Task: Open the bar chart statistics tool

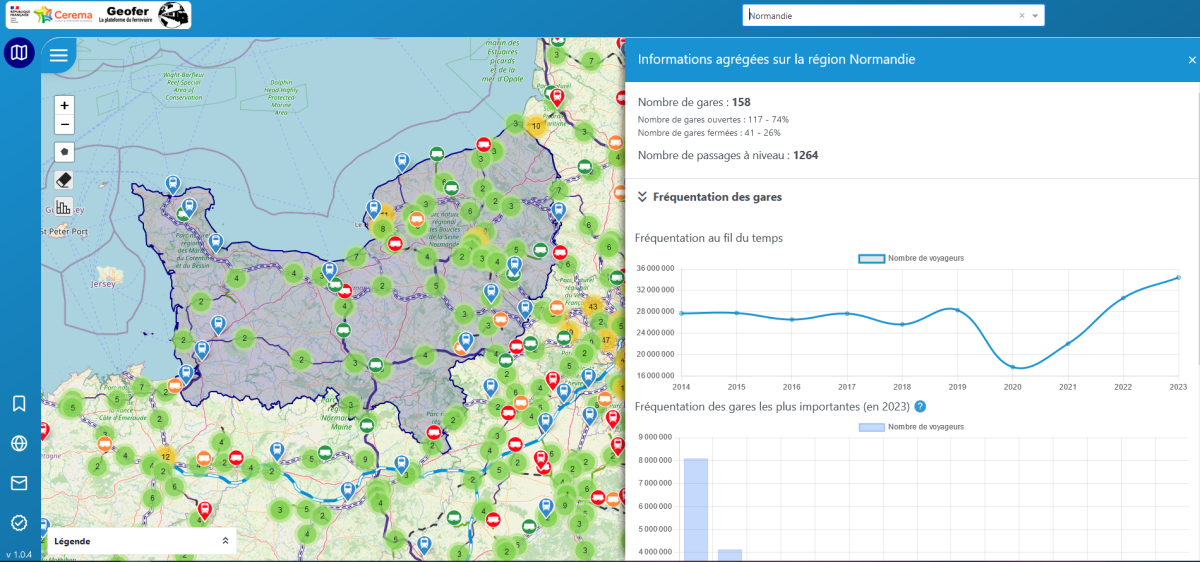Action: point(65,207)
